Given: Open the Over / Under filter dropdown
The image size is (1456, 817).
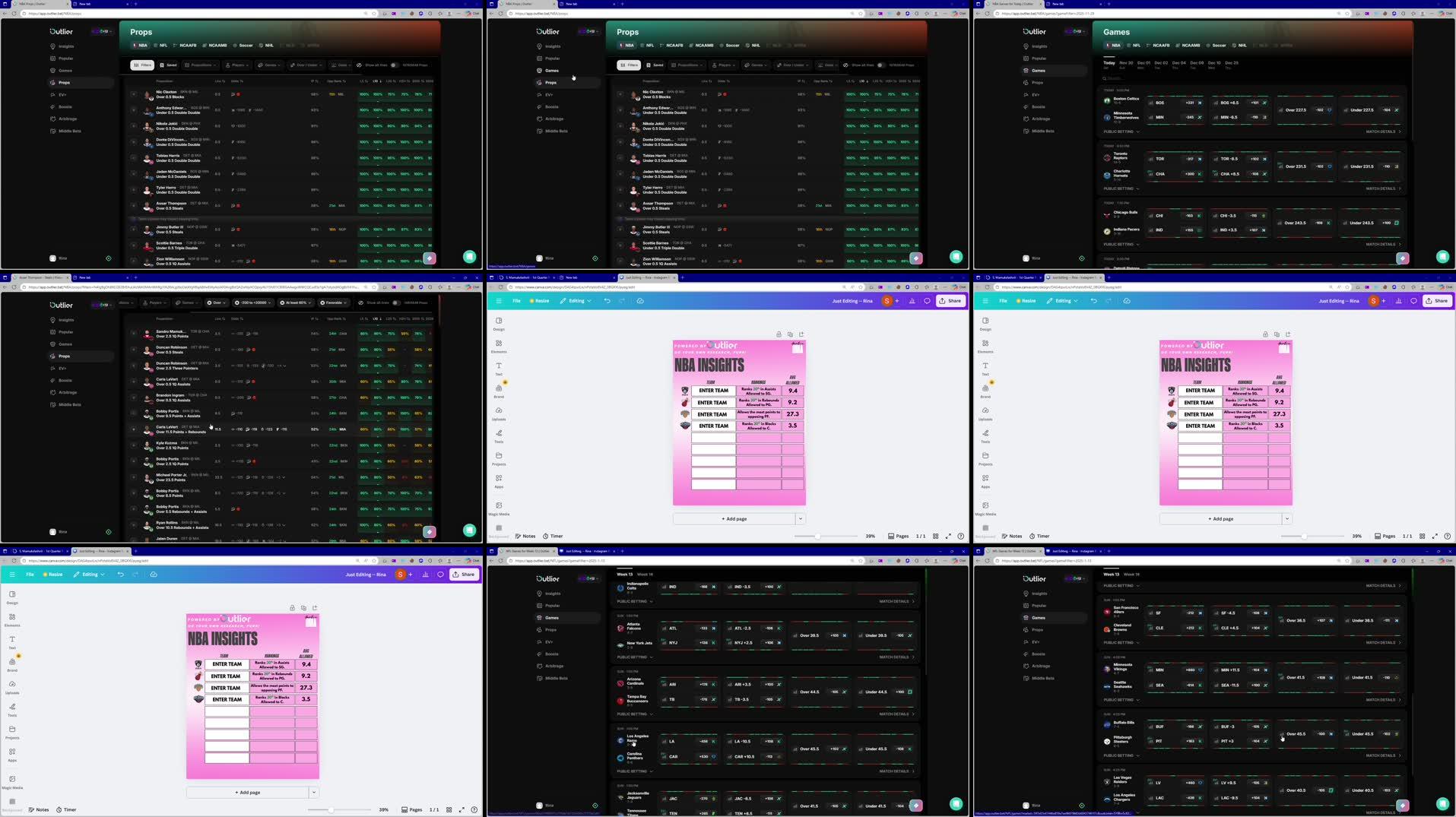Looking at the screenshot, I should tap(306, 65).
